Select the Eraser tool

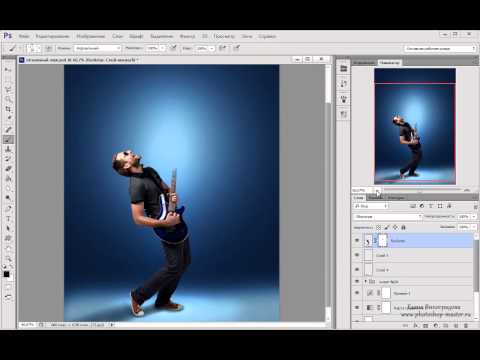point(8,169)
